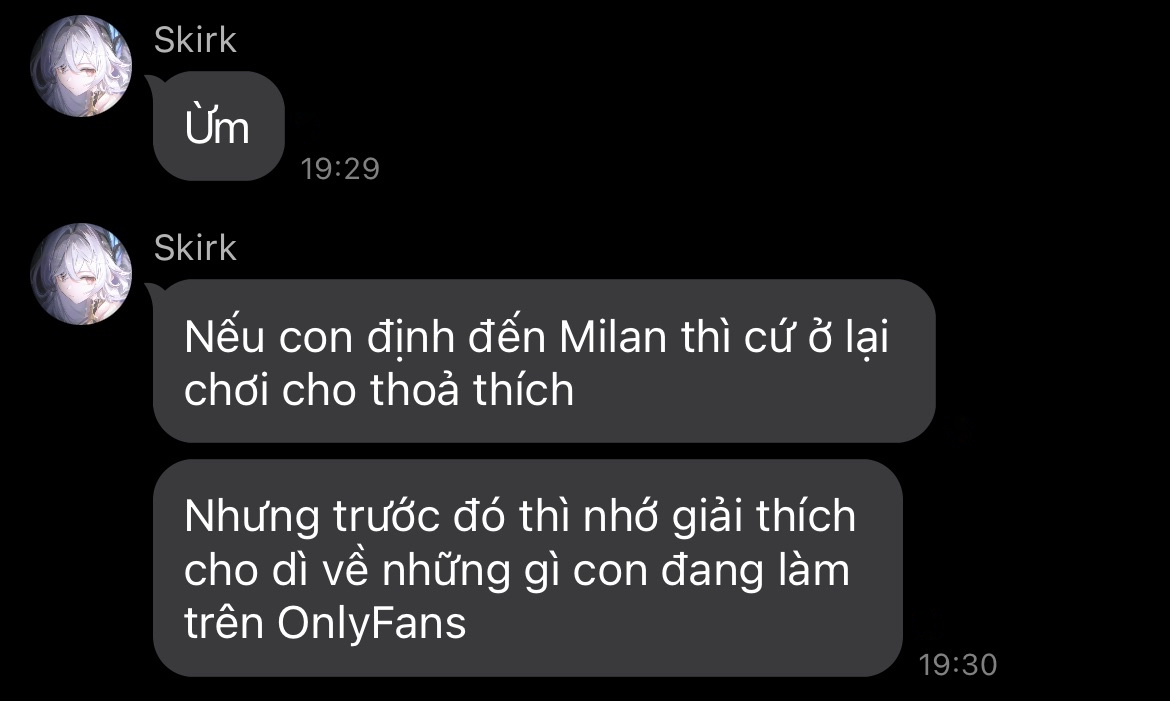This screenshot has width=1170, height=701.
Task: Tap the Skirk name above the Milan message
Action: coord(195,248)
